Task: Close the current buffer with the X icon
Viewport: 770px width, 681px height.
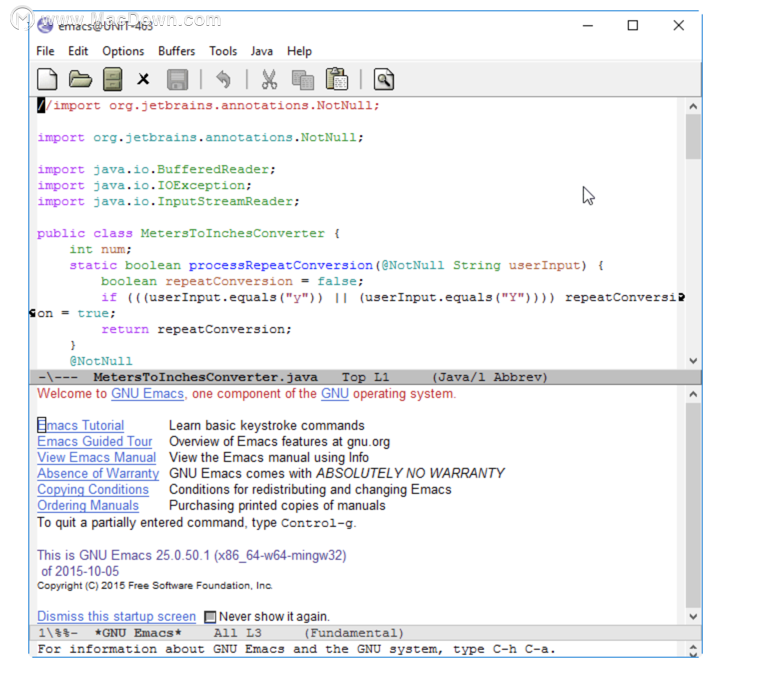Action: coord(143,79)
